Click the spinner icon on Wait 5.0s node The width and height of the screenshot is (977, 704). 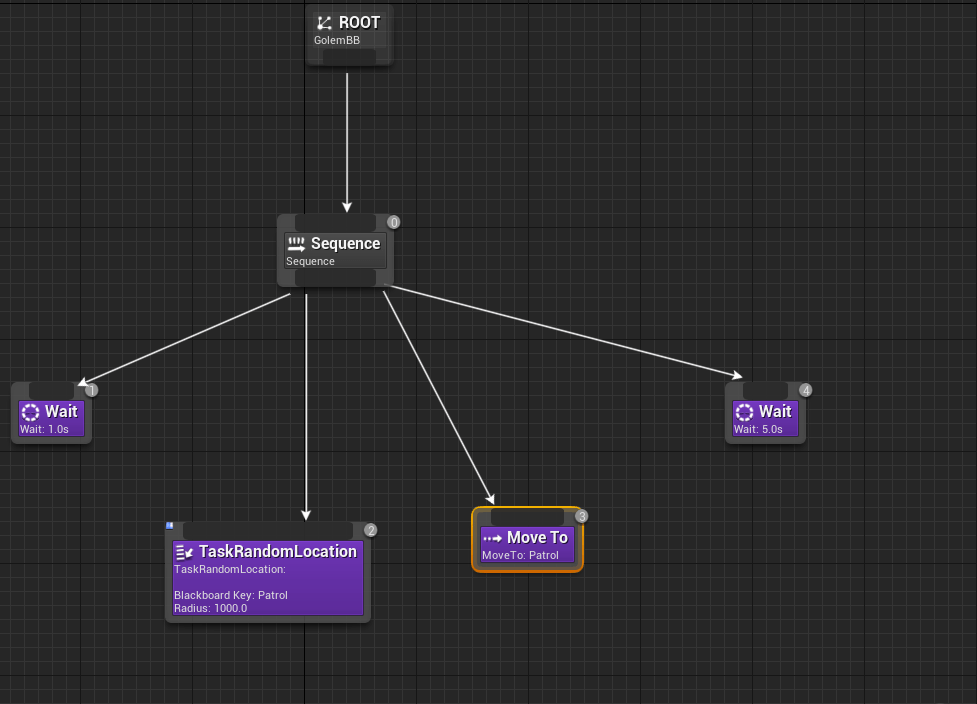[x=744, y=412]
